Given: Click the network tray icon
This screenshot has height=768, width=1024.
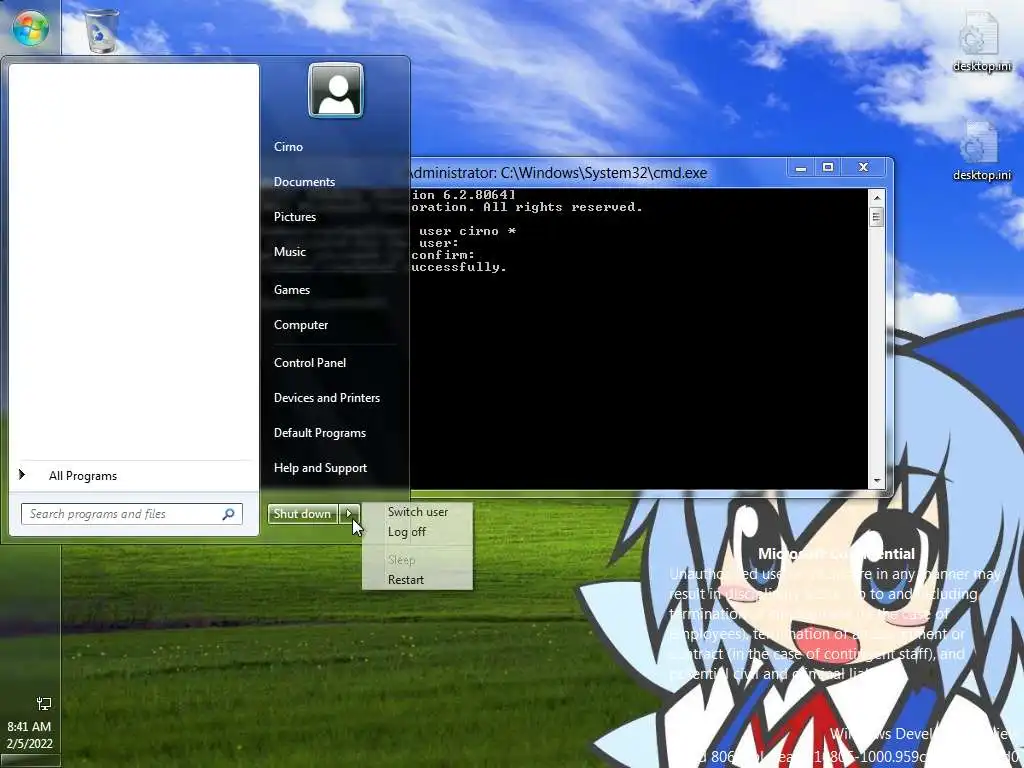Looking at the screenshot, I should pos(44,703).
